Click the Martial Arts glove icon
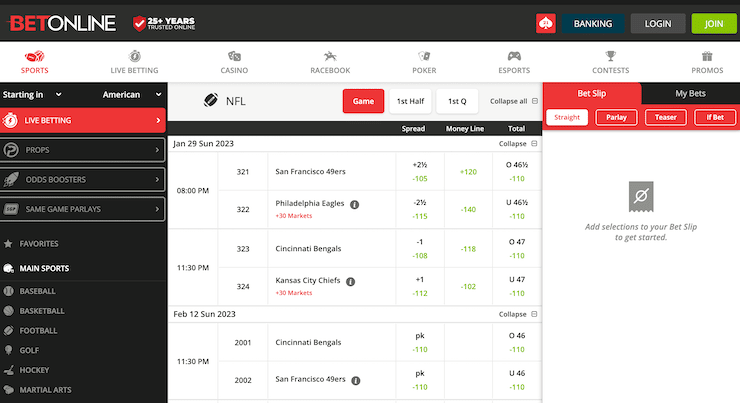Viewport: 740px width, 403px height. tap(8, 390)
